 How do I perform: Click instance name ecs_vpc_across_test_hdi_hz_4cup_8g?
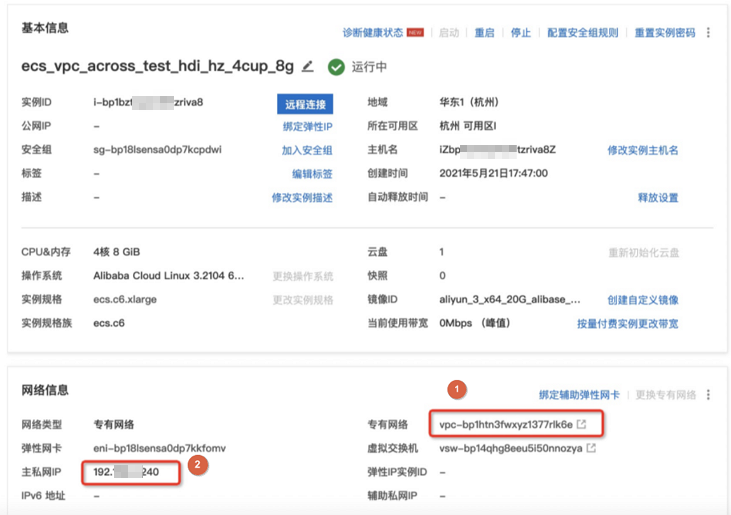tap(158, 66)
